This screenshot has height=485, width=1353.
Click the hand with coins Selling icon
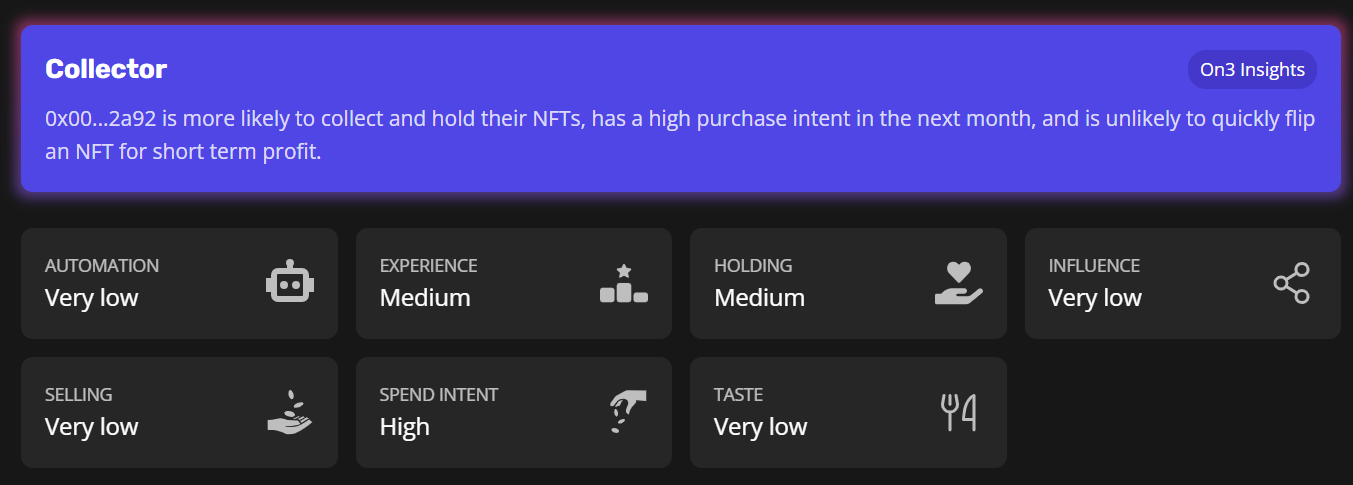[x=290, y=412]
